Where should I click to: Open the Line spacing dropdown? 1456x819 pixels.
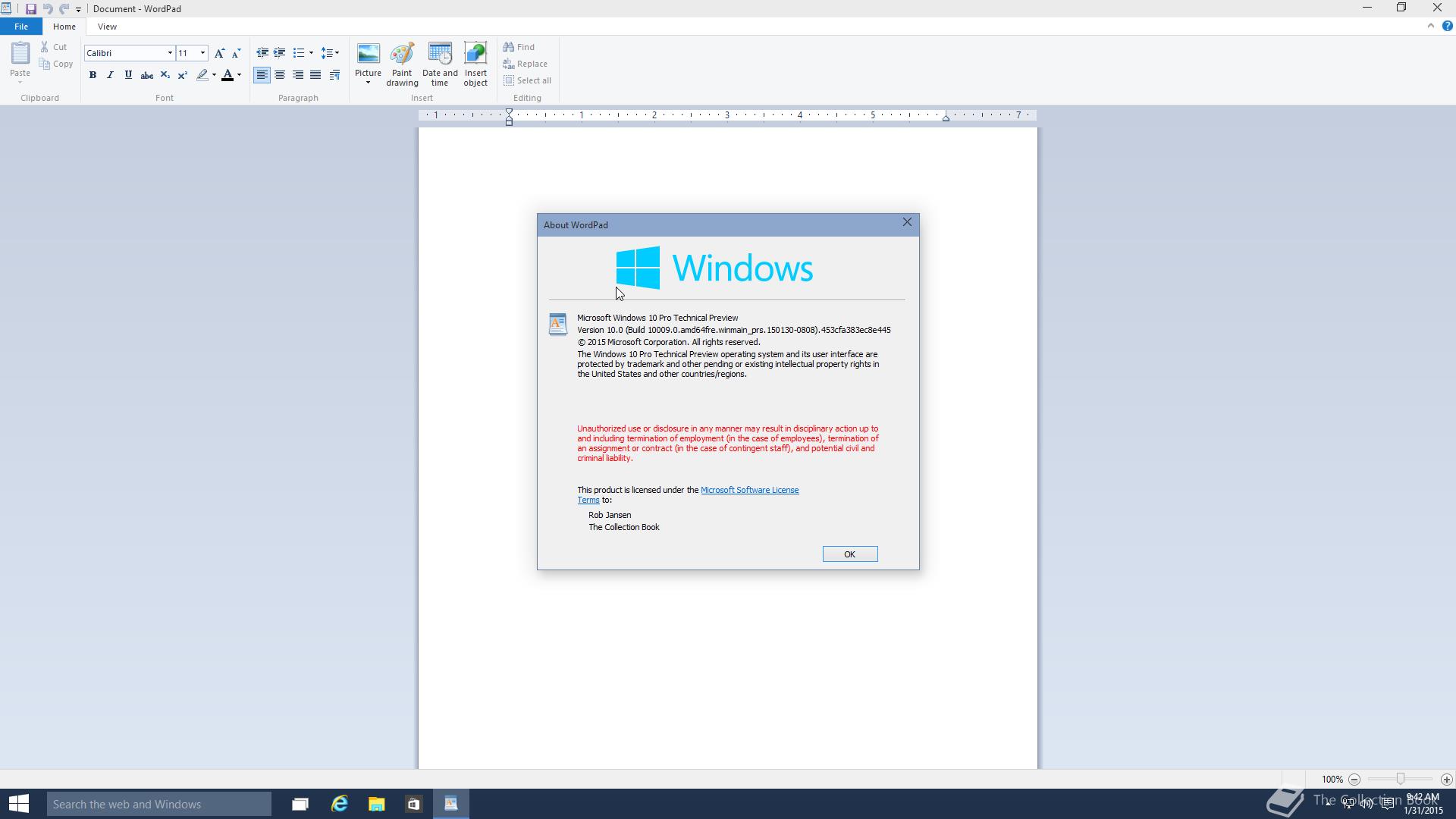pos(330,53)
